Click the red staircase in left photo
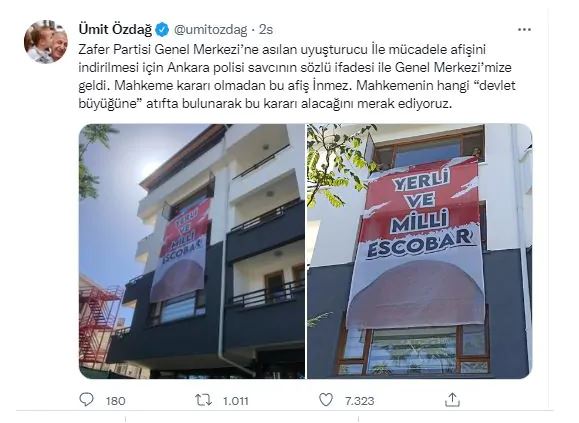 click(x=100, y=323)
